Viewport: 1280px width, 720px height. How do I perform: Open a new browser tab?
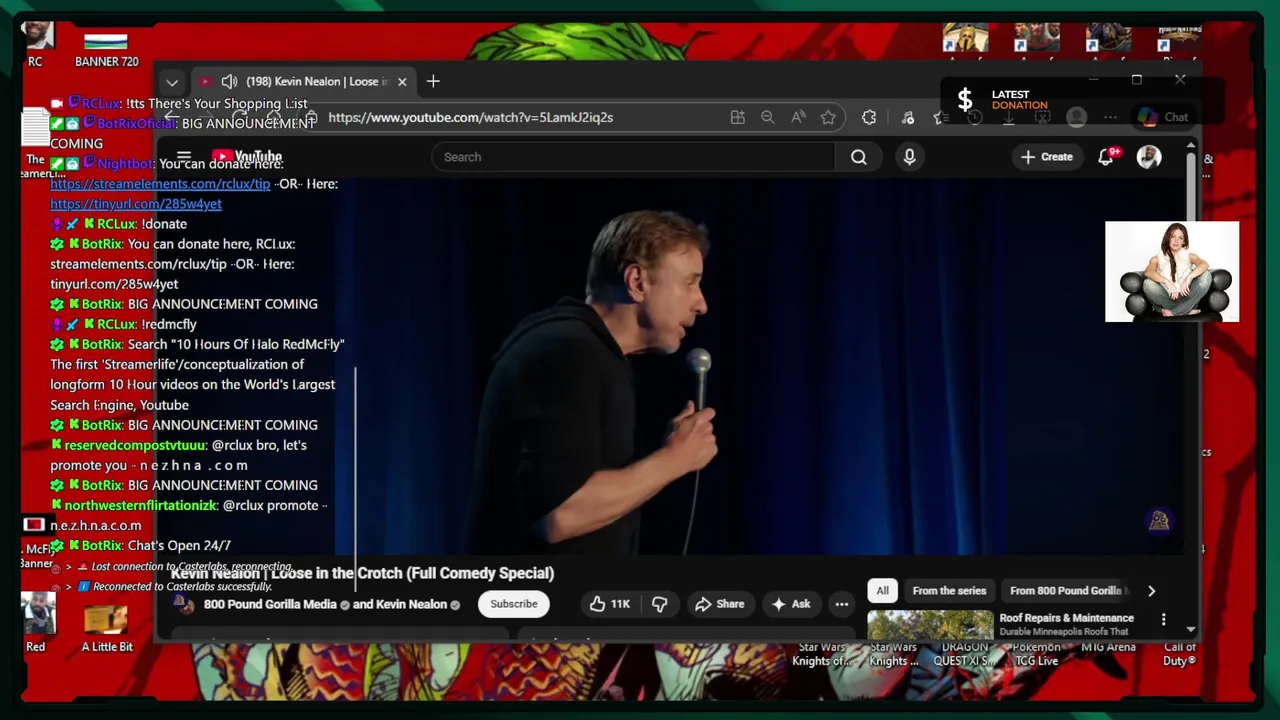pyautogui.click(x=433, y=81)
